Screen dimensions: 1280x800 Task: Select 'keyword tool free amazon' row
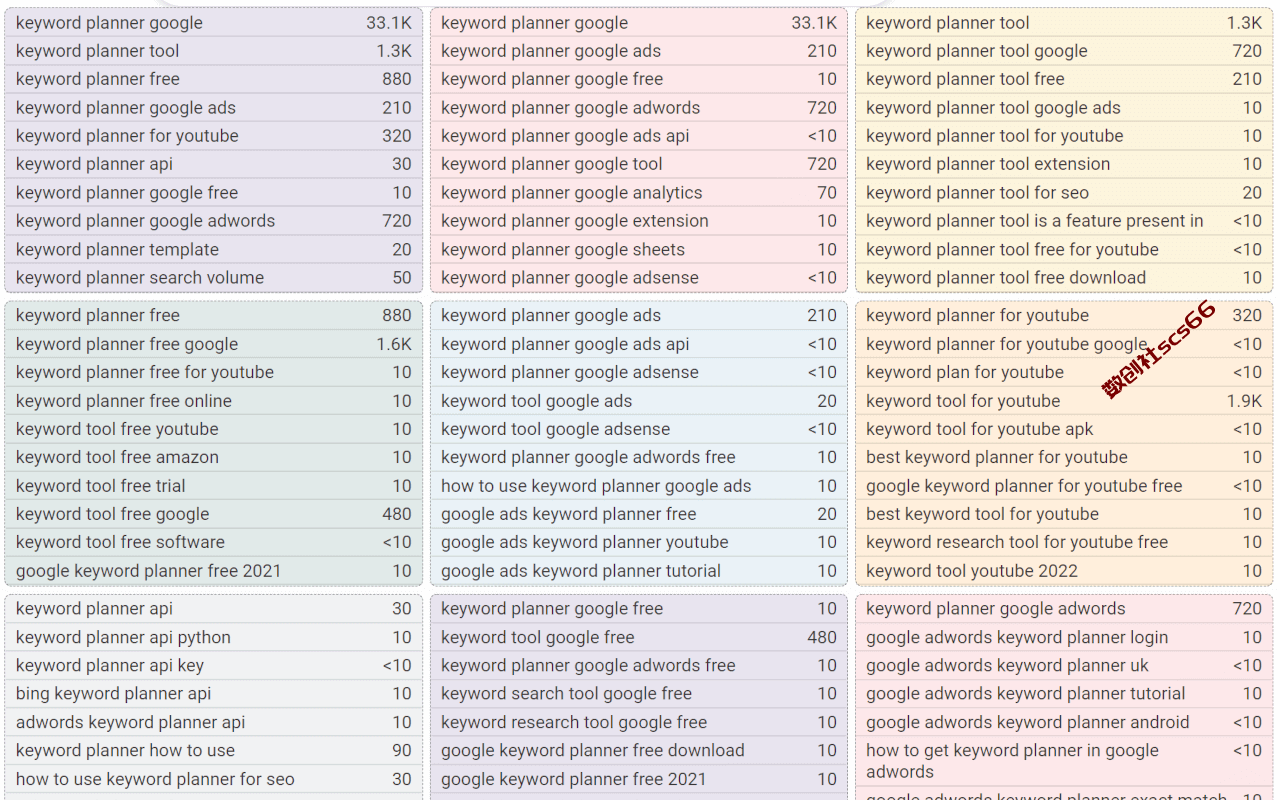point(213,457)
